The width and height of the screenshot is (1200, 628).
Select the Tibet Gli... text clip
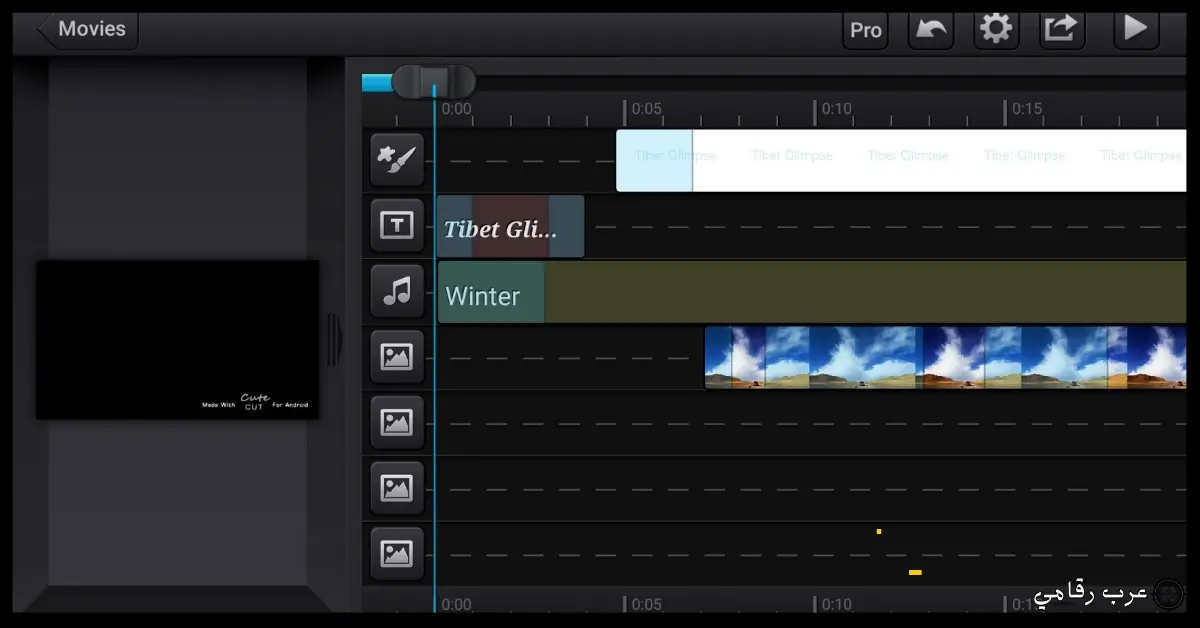tap(510, 227)
